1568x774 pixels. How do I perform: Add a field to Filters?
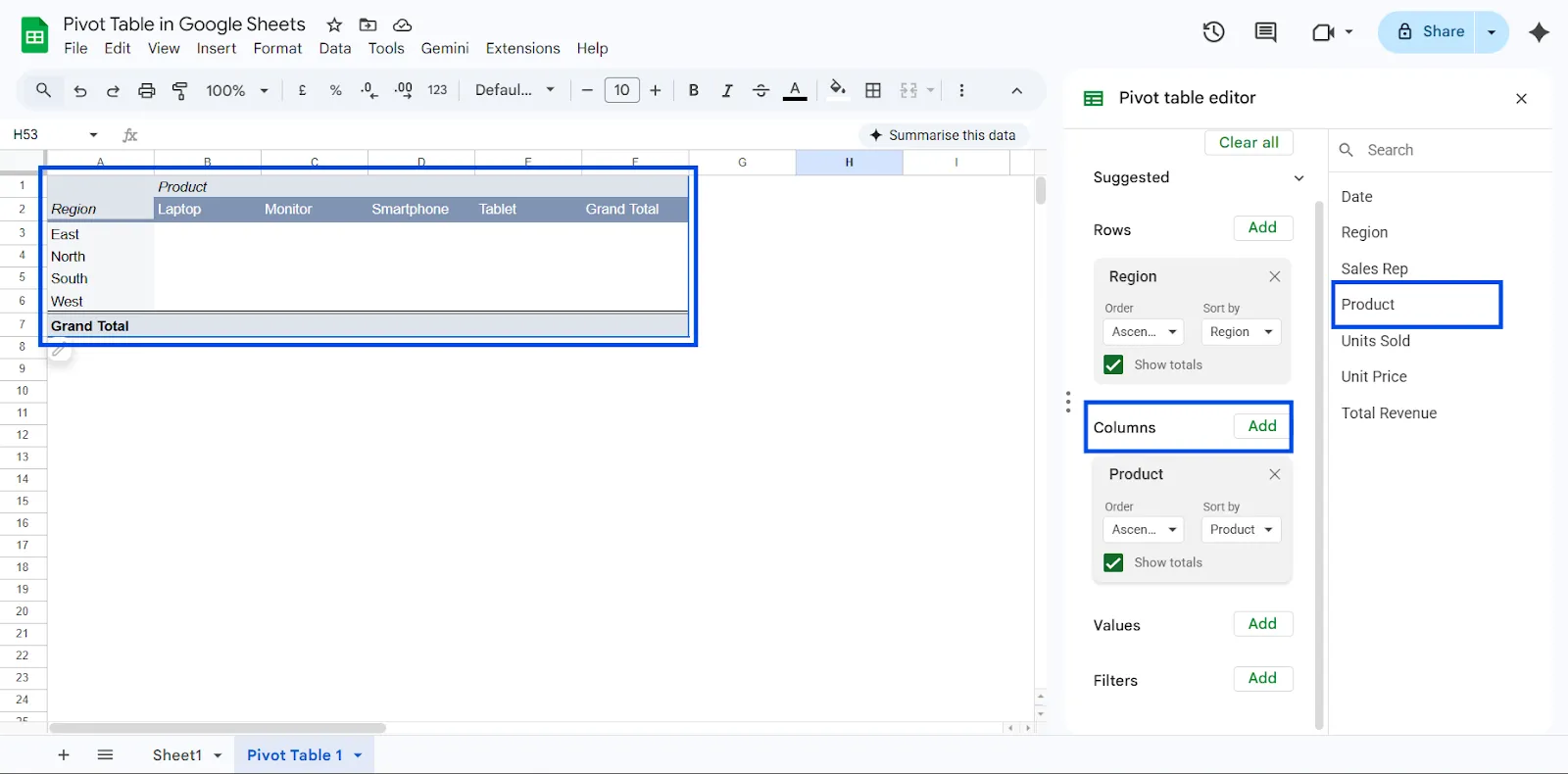click(x=1262, y=679)
